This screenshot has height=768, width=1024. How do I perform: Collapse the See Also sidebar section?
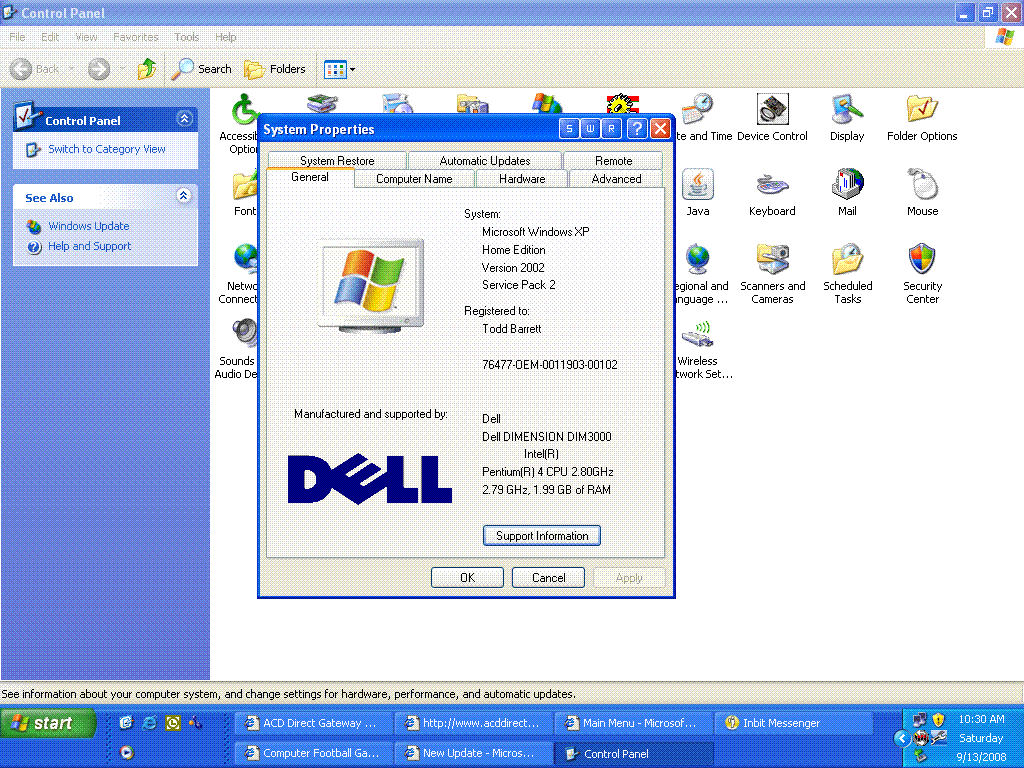click(x=184, y=195)
